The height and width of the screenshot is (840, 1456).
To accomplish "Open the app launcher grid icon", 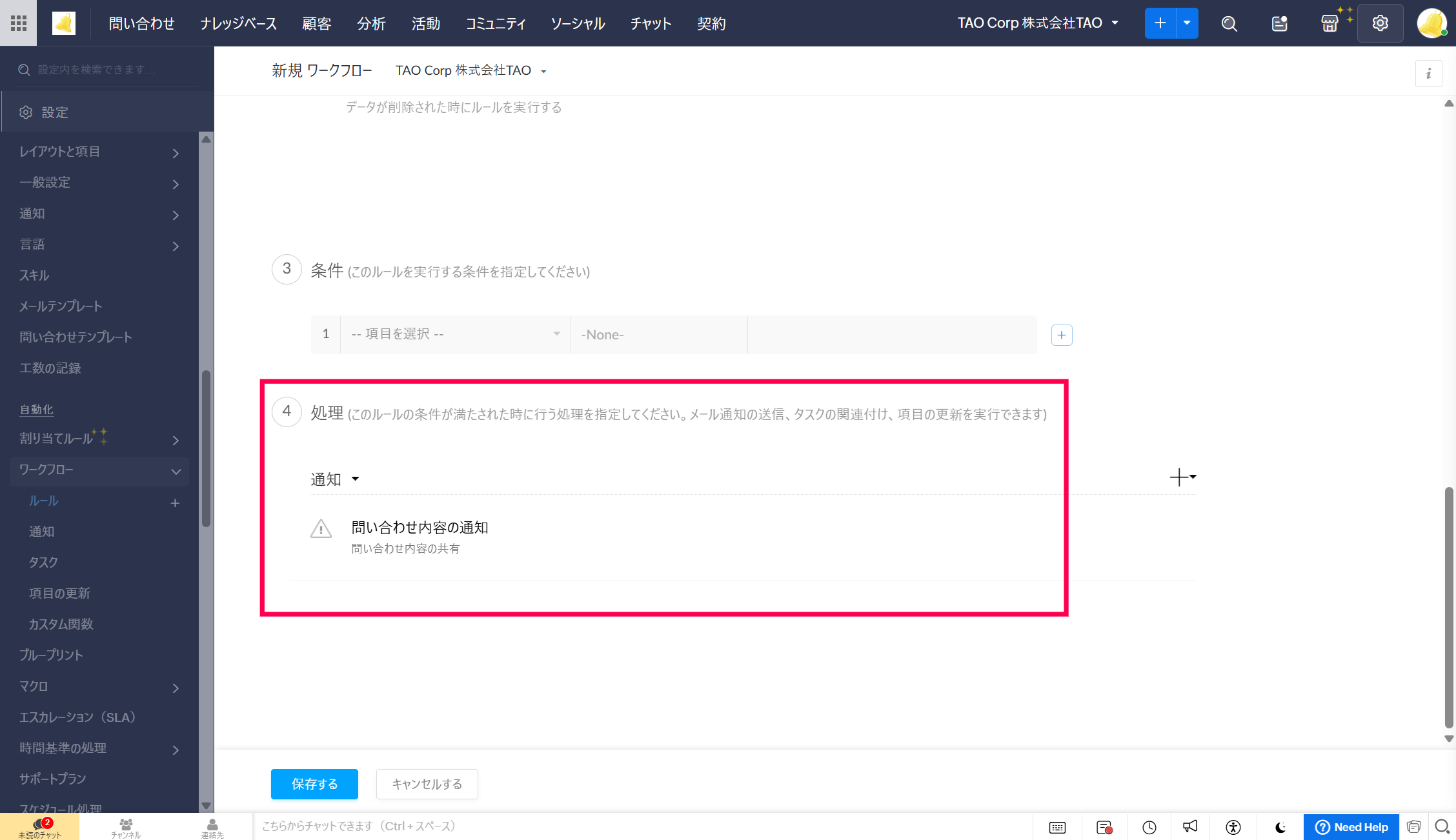I will 19,23.
